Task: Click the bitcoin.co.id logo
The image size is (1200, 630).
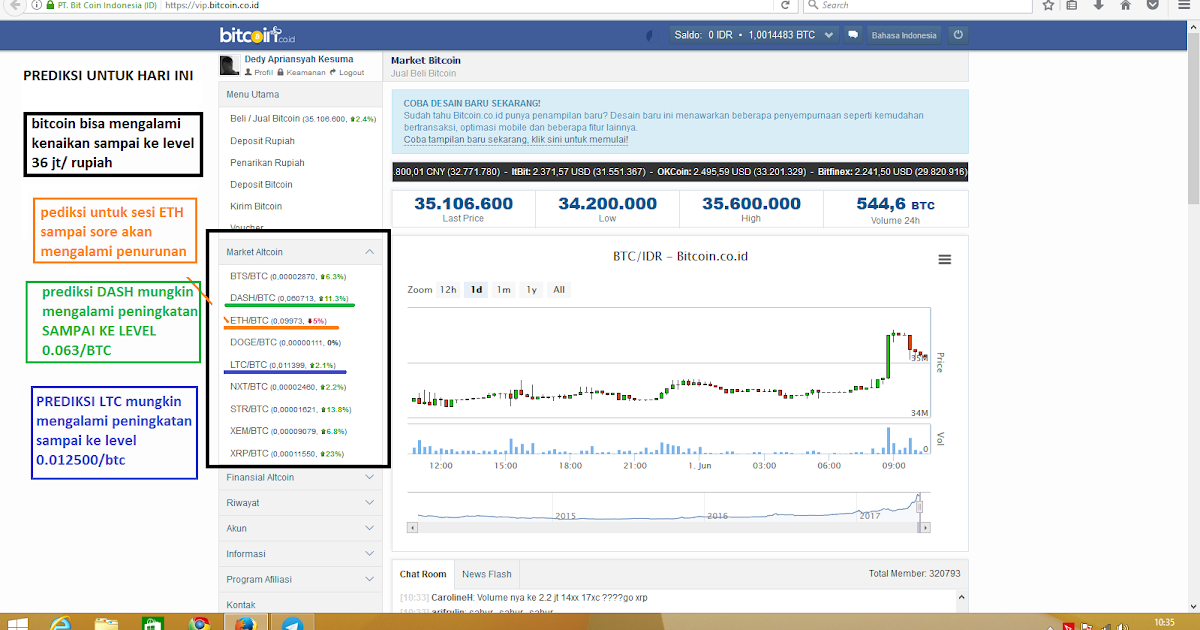Action: pos(257,35)
